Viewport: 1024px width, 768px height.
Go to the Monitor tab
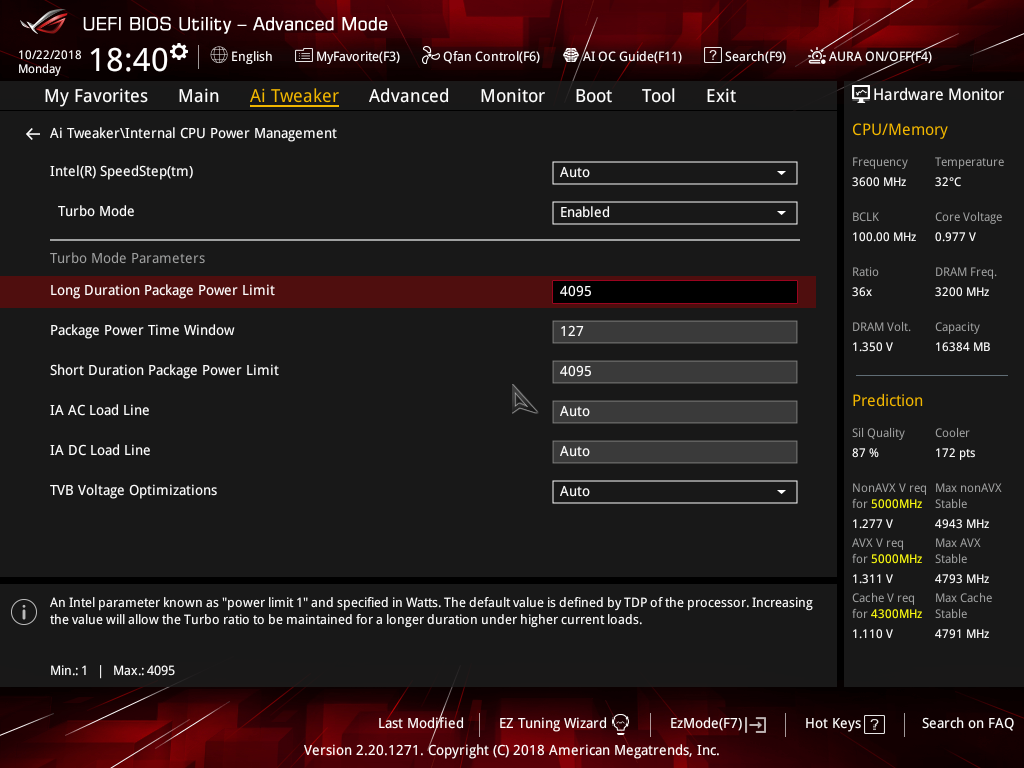(513, 96)
